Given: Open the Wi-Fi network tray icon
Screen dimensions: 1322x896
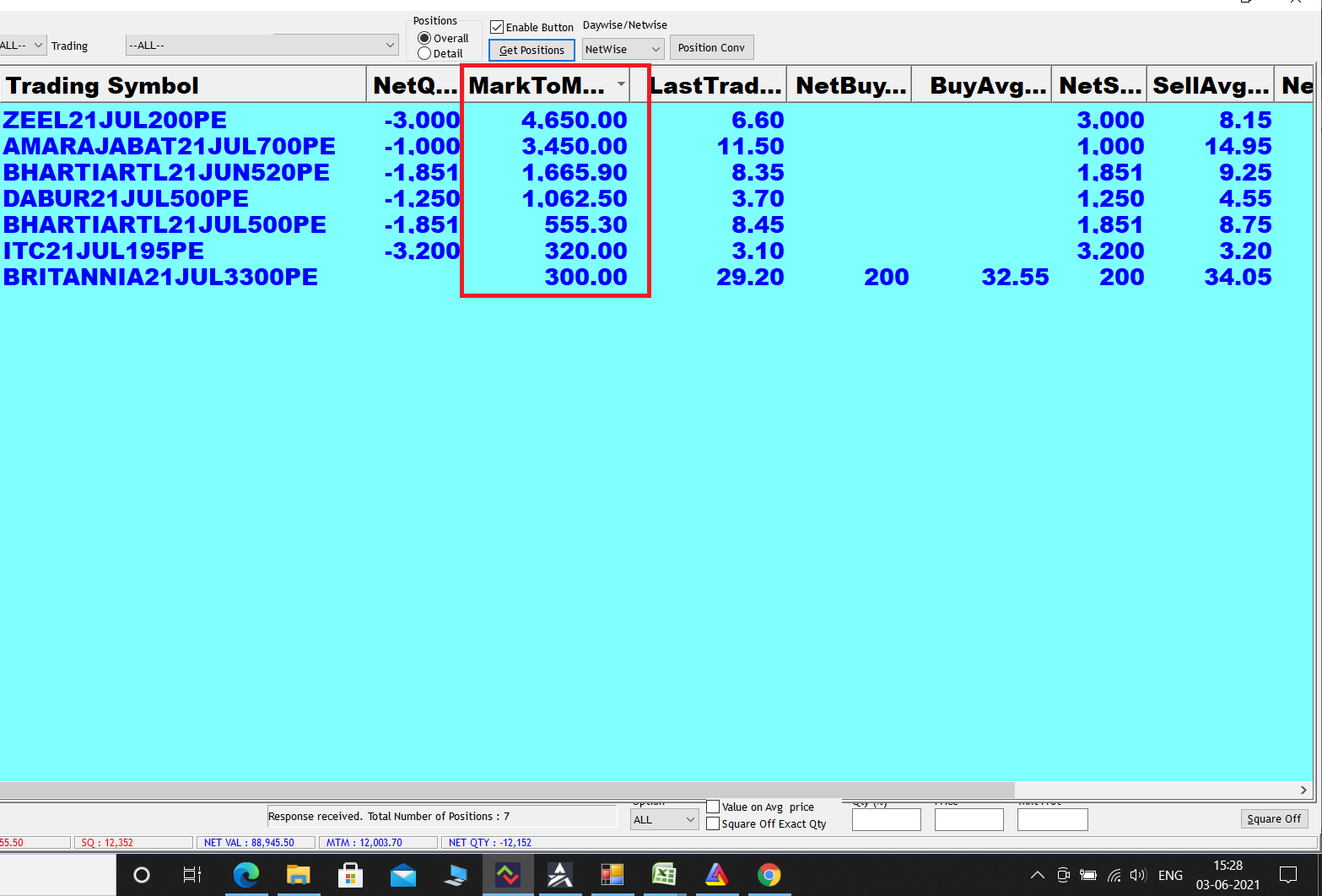Looking at the screenshot, I should tap(1114, 875).
